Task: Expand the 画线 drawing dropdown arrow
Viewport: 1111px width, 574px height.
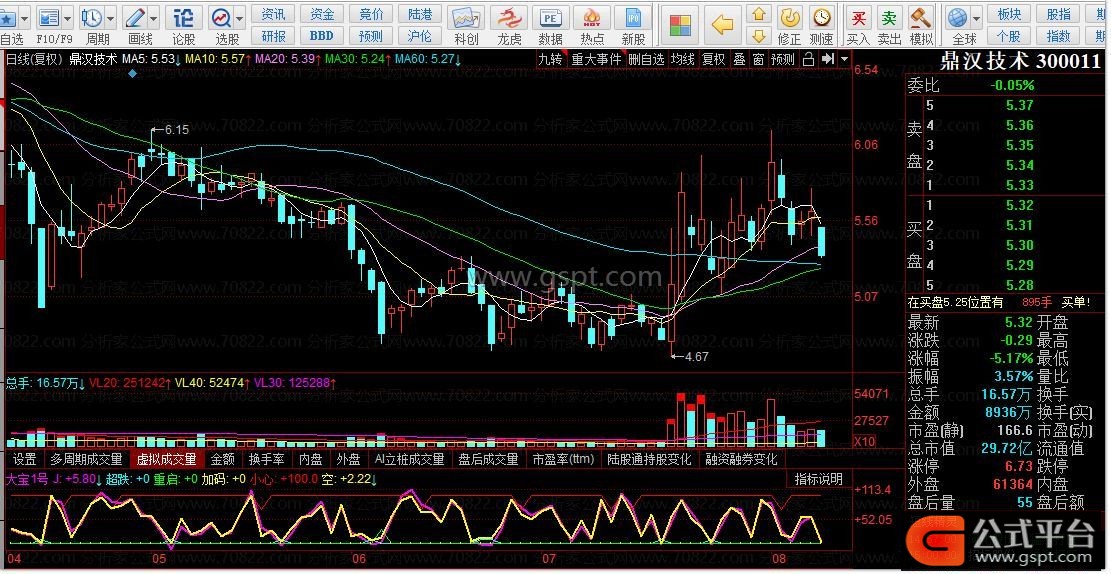Action: (155, 18)
